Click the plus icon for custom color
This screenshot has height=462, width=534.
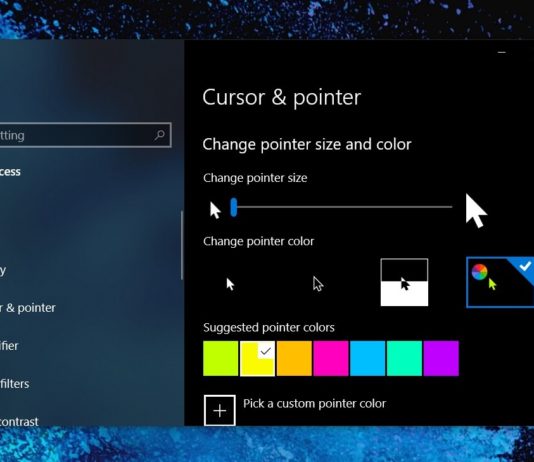click(220, 410)
